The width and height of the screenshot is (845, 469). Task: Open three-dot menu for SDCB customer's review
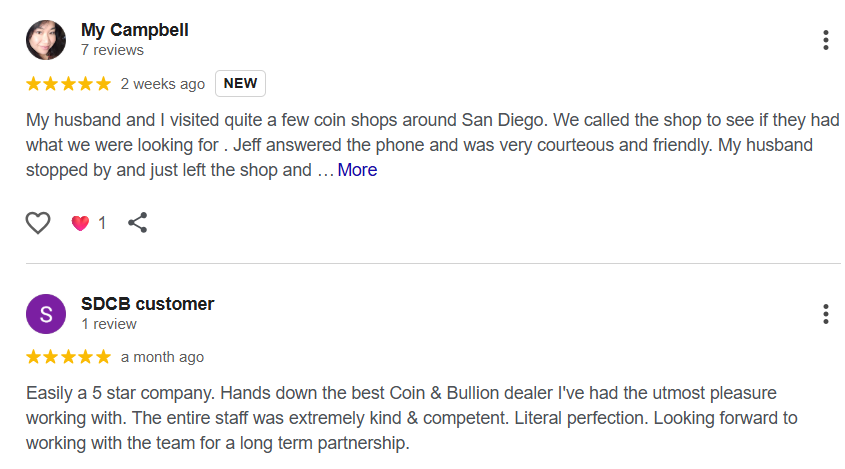825,314
